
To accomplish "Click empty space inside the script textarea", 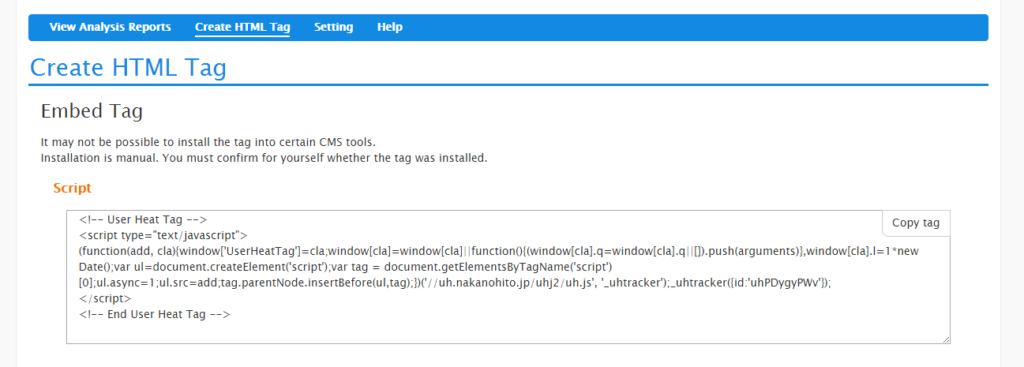I will 509,330.
